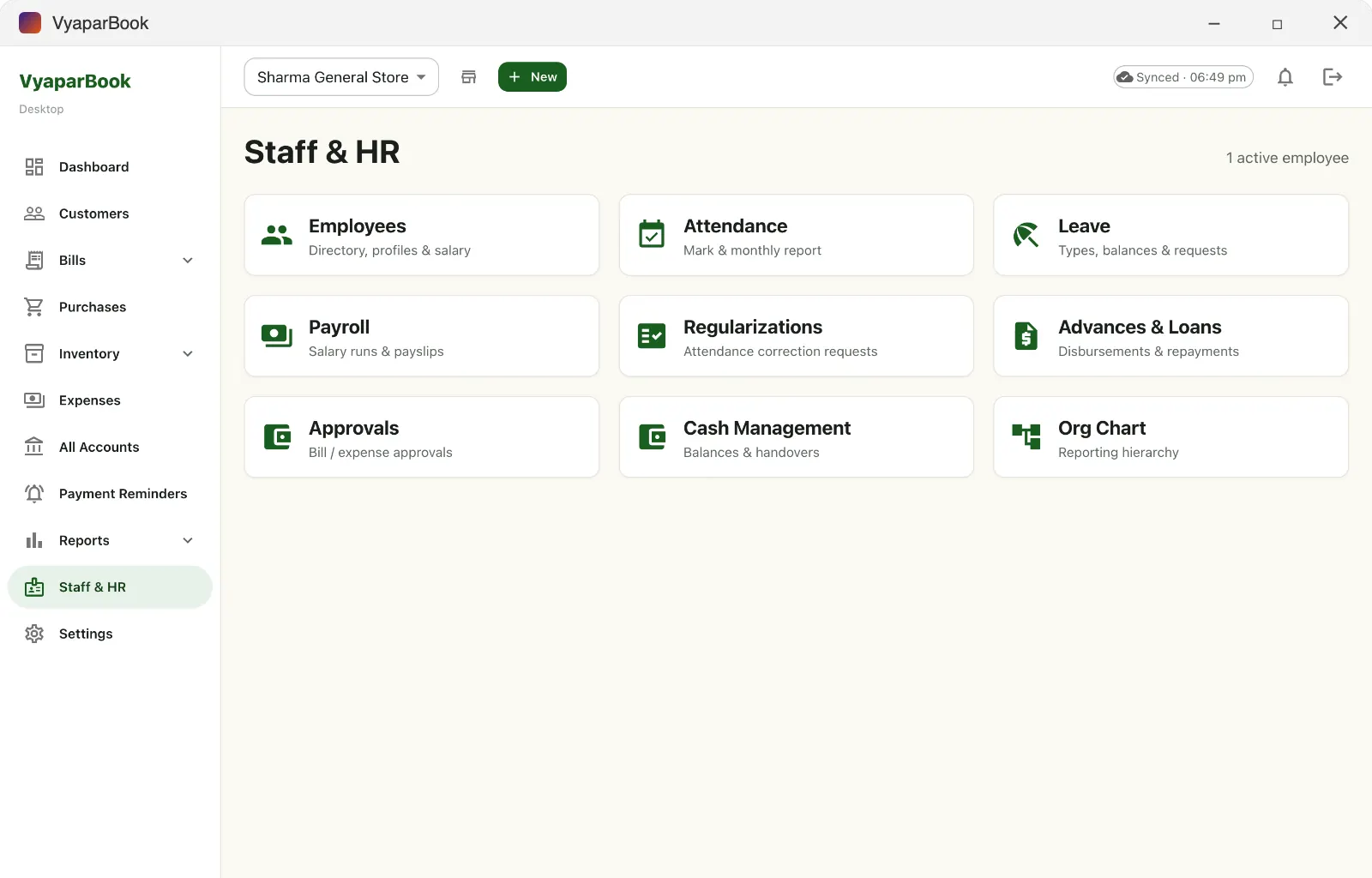Click the Synced status badge
Screen dimensions: 1372x878
pyautogui.click(x=1183, y=77)
